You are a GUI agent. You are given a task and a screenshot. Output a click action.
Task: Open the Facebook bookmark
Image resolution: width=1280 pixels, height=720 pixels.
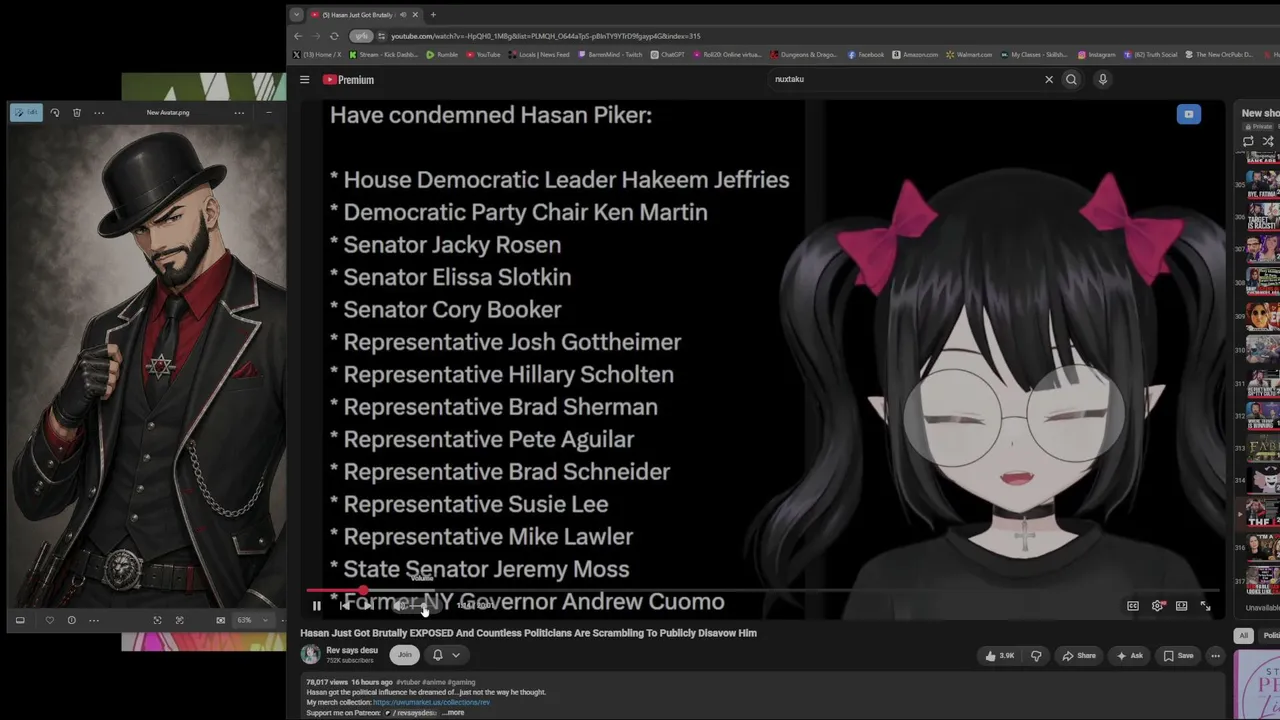pyautogui.click(x=866, y=55)
